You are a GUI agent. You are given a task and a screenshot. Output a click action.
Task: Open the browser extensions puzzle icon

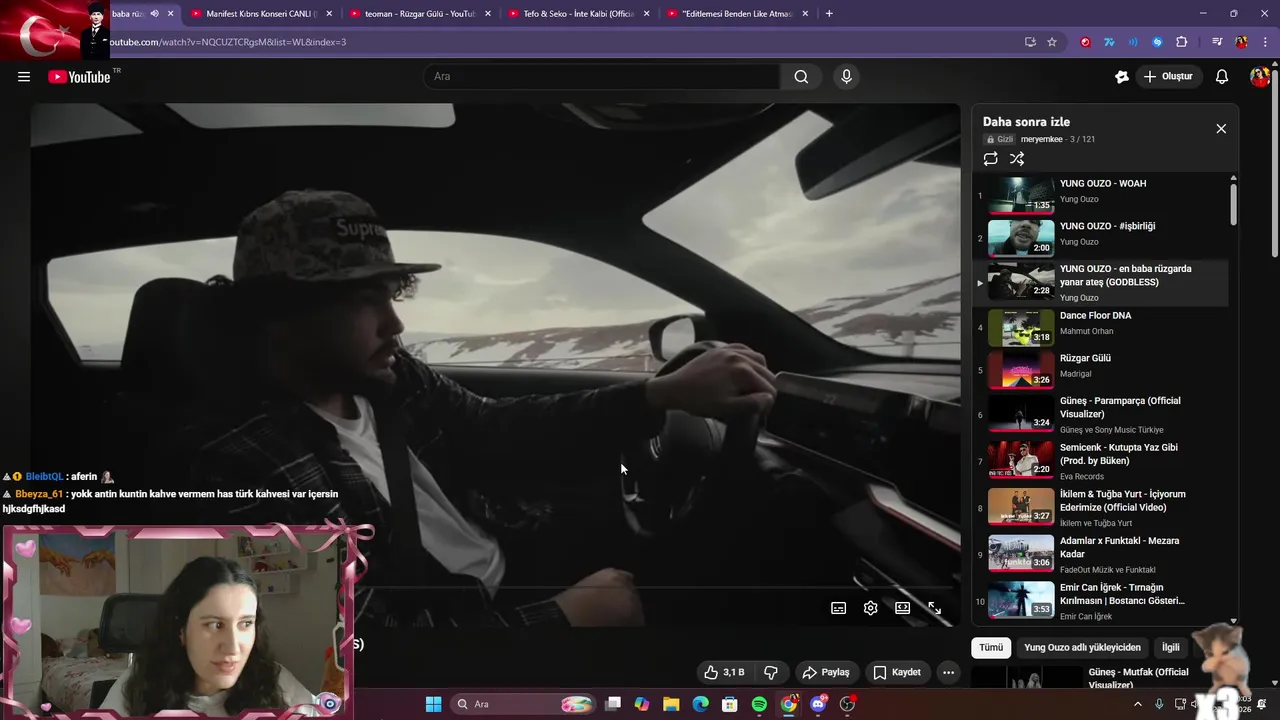coord(1182,42)
